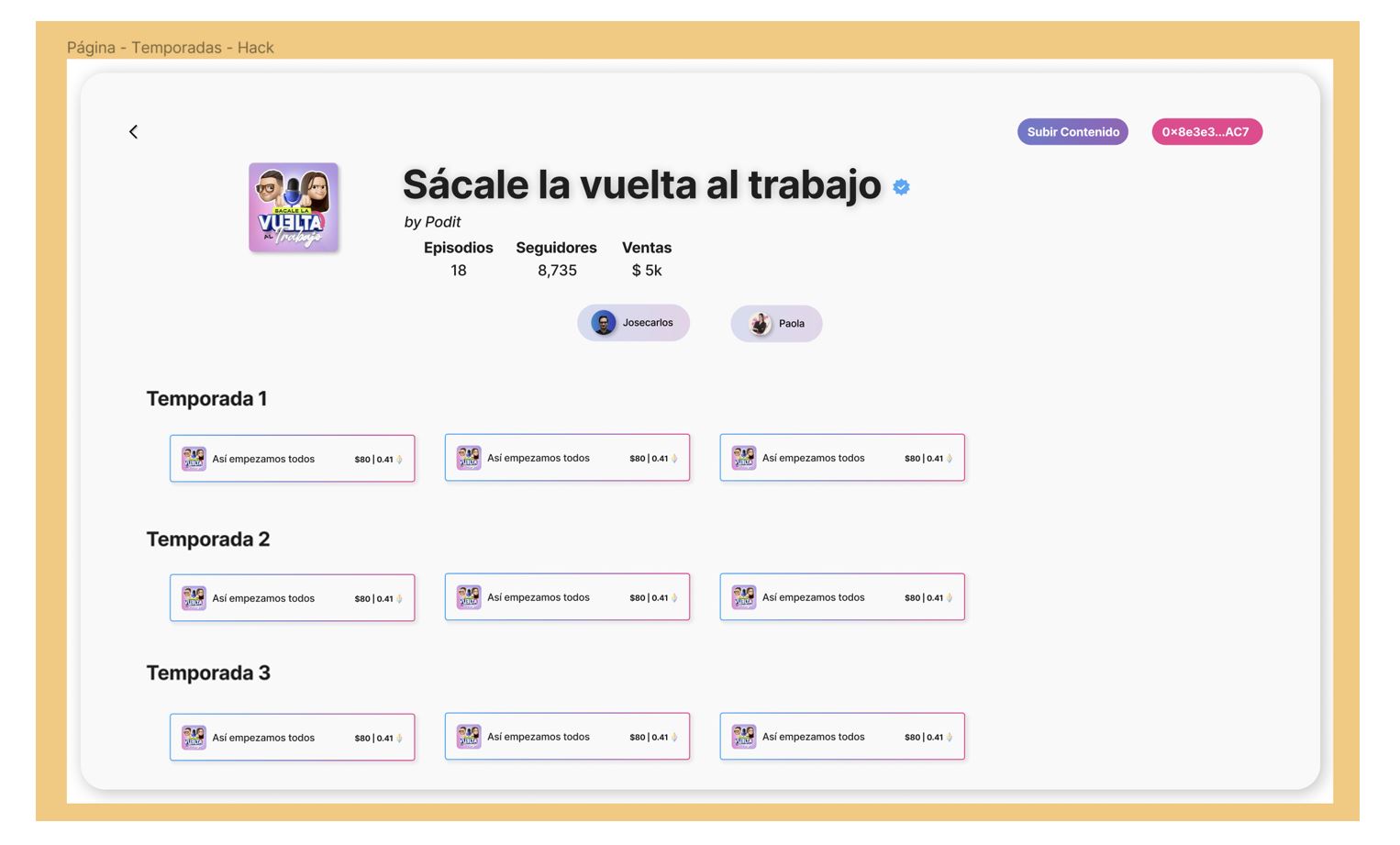
Task: Click the 'Página - Temporadas - Hack' header
Action: 171,47
